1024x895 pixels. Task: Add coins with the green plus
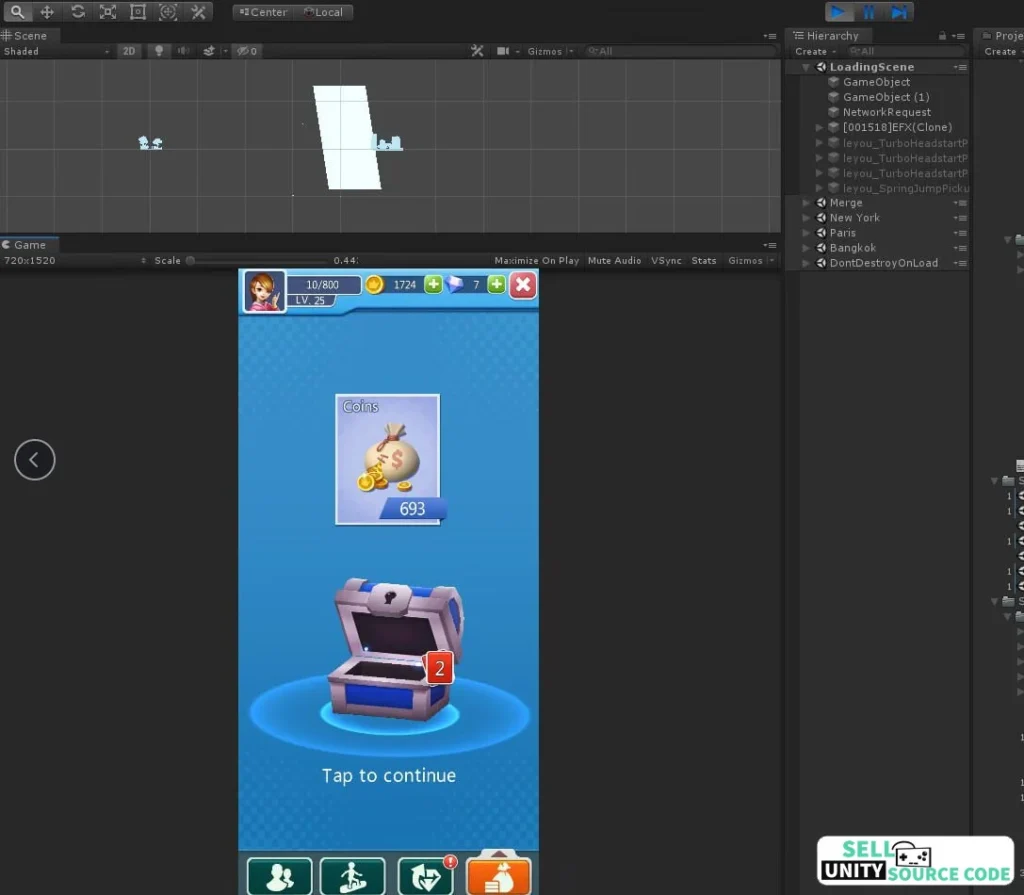pyautogui.click(x=433, y=284)
